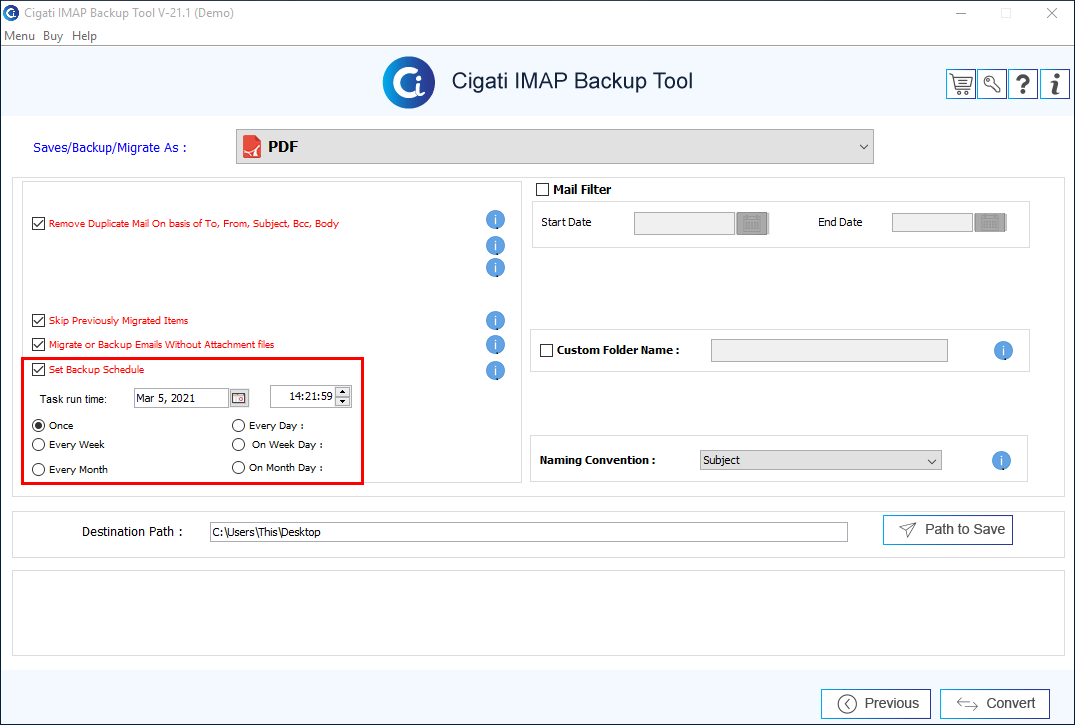The height and width of the screenshot is (725, 1075).
Task: Open the Task run time calendar picker
Action: point(239,398)
